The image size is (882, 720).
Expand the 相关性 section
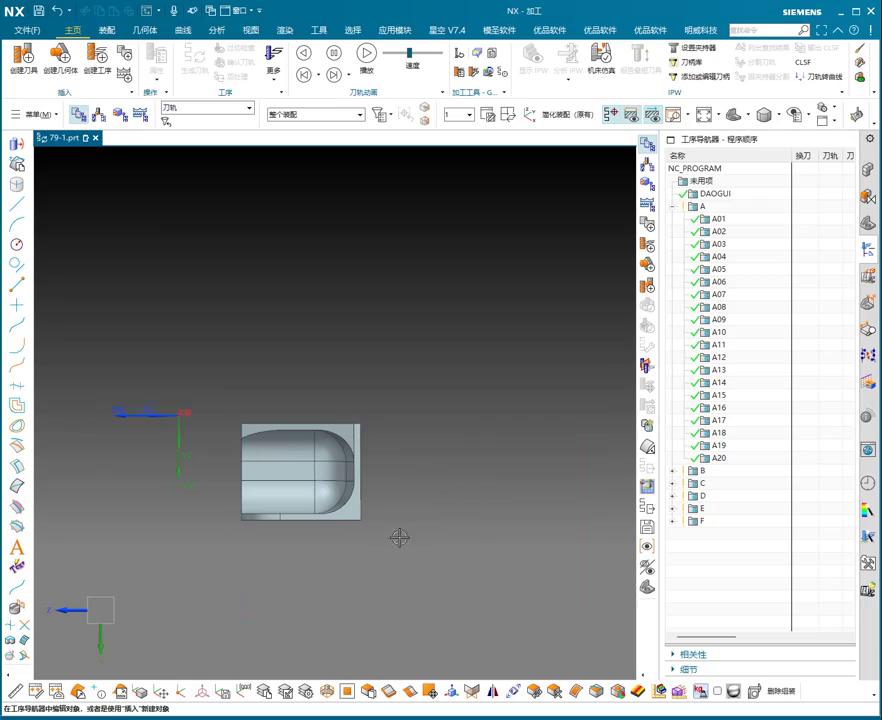pyautogui.click(x=692, y=654)
